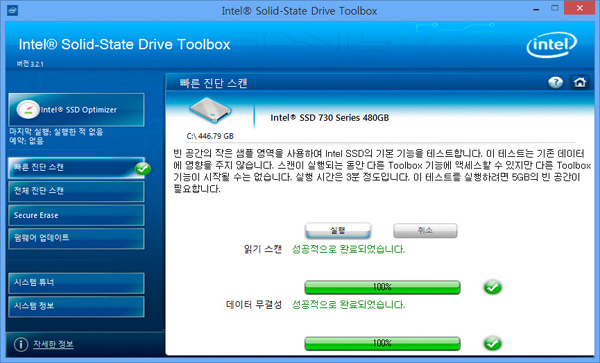Screen dimensions: 600x363
Task: Click the help question mark icon
Action: (555, 82)
